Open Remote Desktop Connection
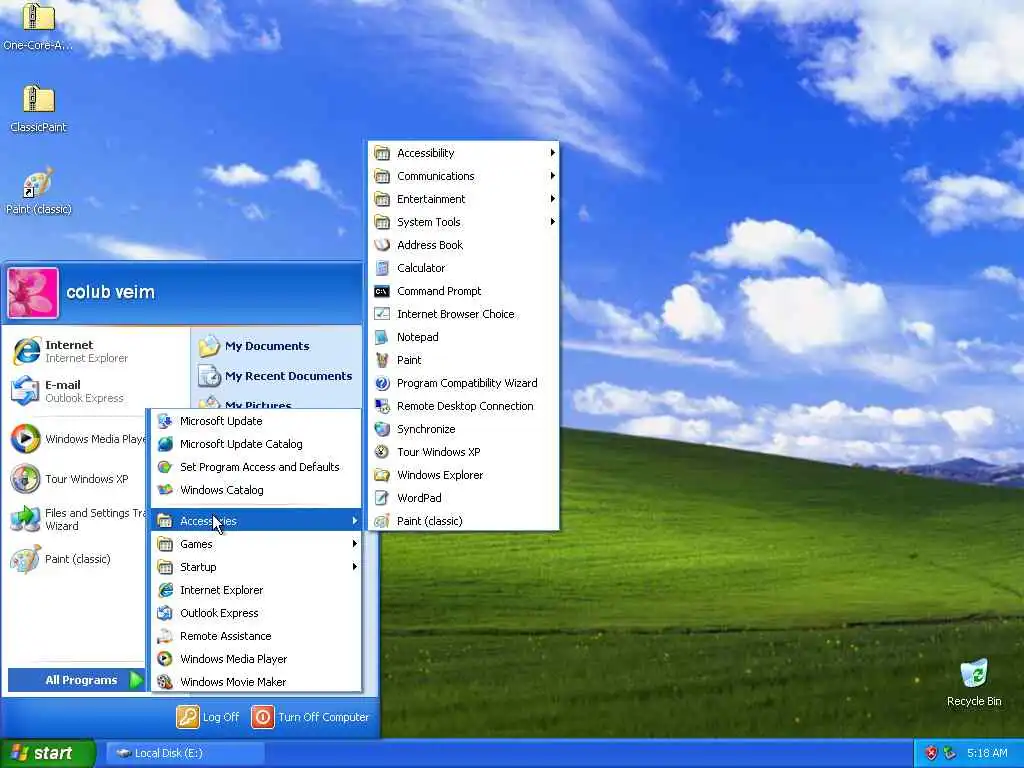 [464, 406]
